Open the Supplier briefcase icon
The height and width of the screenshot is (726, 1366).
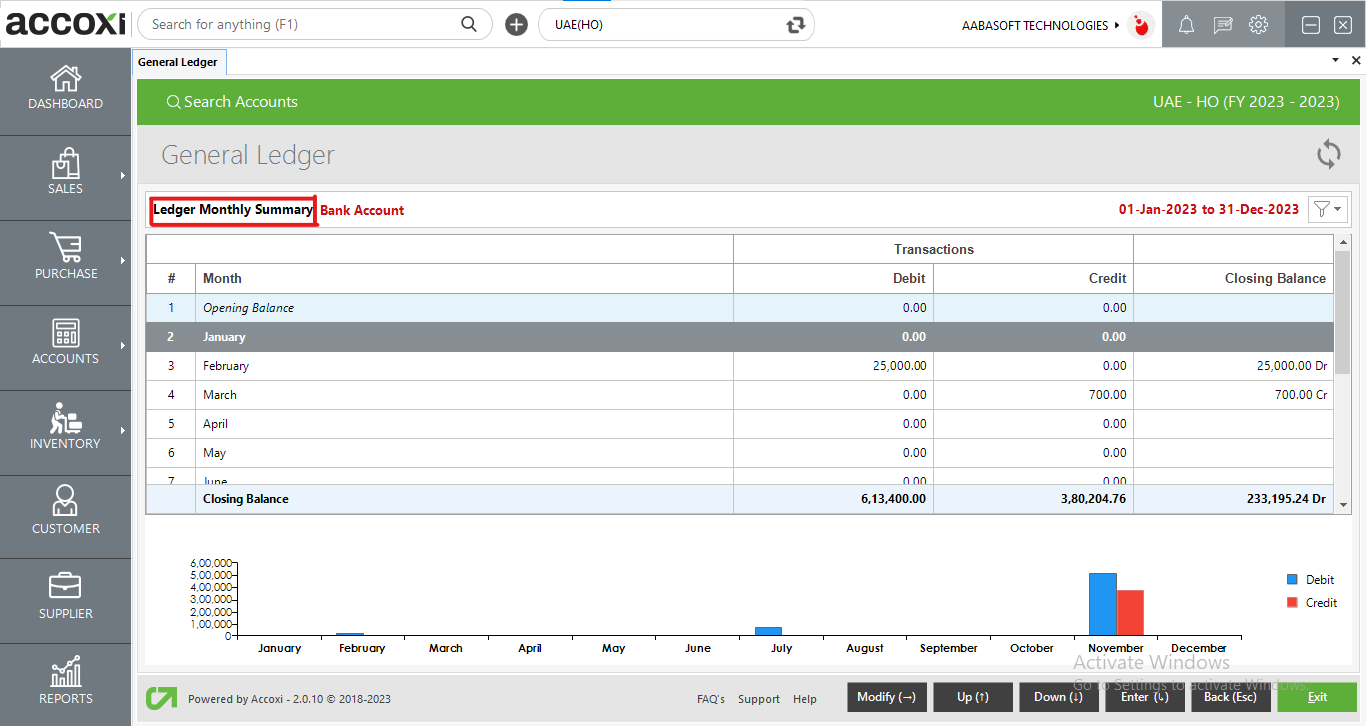[65, 586]
